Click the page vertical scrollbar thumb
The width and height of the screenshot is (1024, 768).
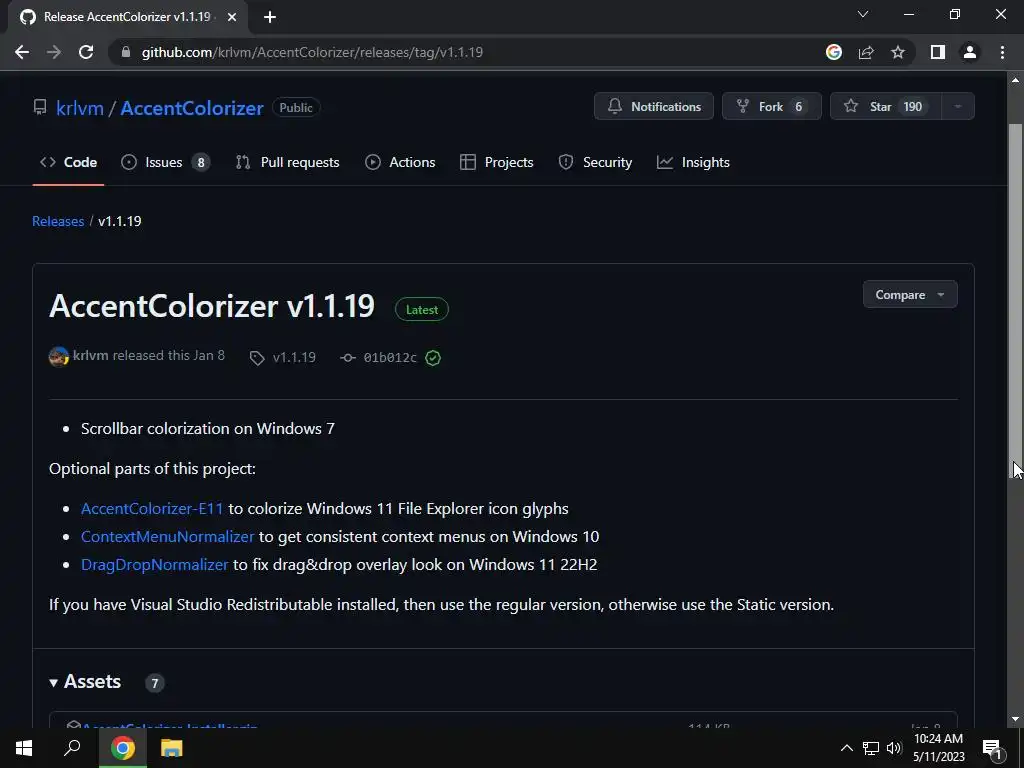coord(1015,300)
